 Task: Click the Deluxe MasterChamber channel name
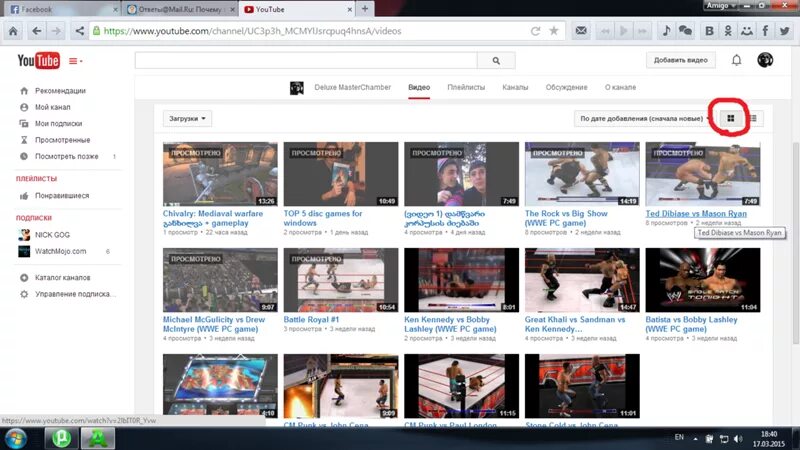[x=353, y=87]
